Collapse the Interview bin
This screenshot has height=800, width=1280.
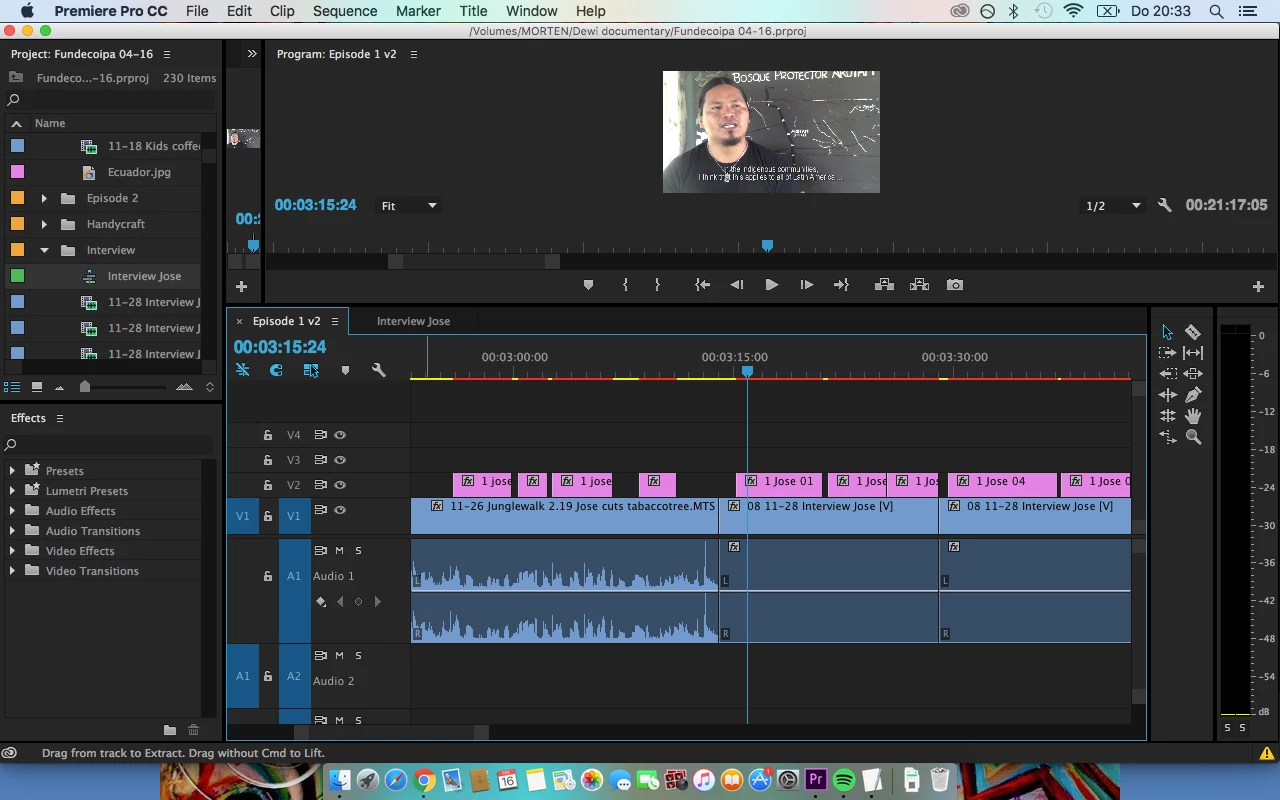[x=44, y=250]
